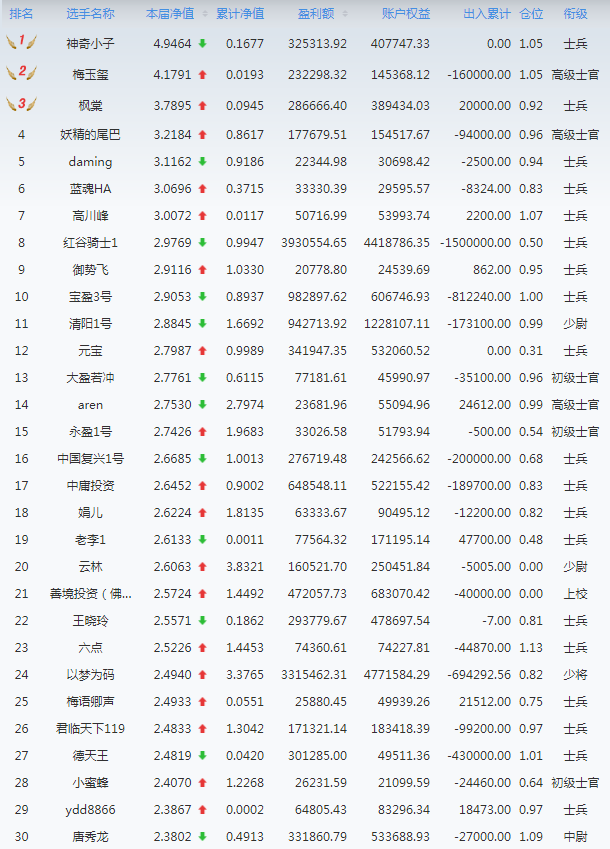The height and width of the screenshot is (849, 610).
Task: Click green down arrow in 红谷骑士1 row
Action: 202,243
